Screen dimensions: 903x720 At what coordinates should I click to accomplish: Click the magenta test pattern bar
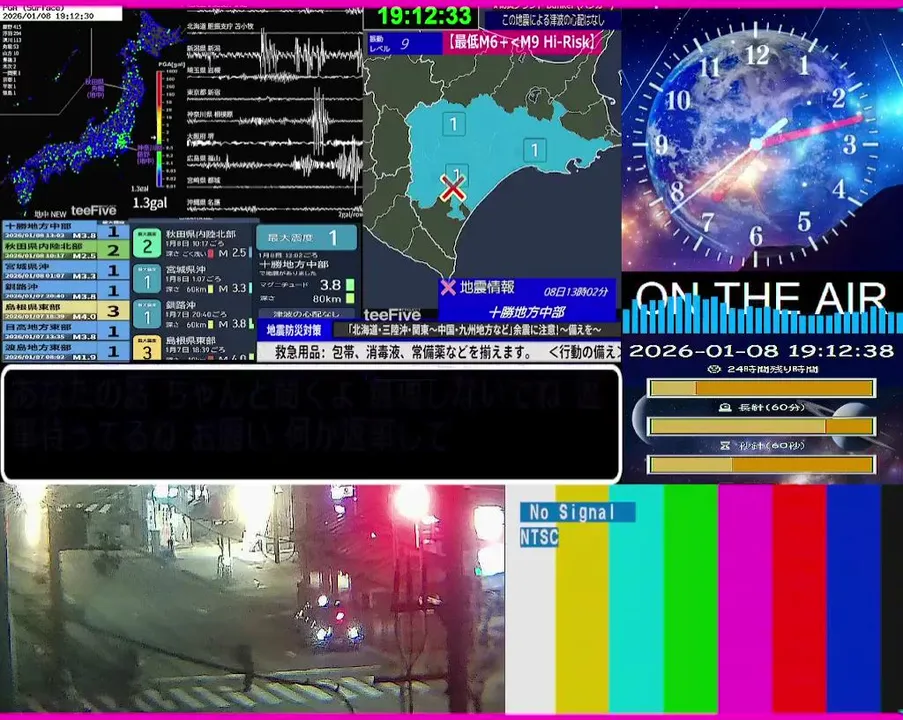click(745, 599)
